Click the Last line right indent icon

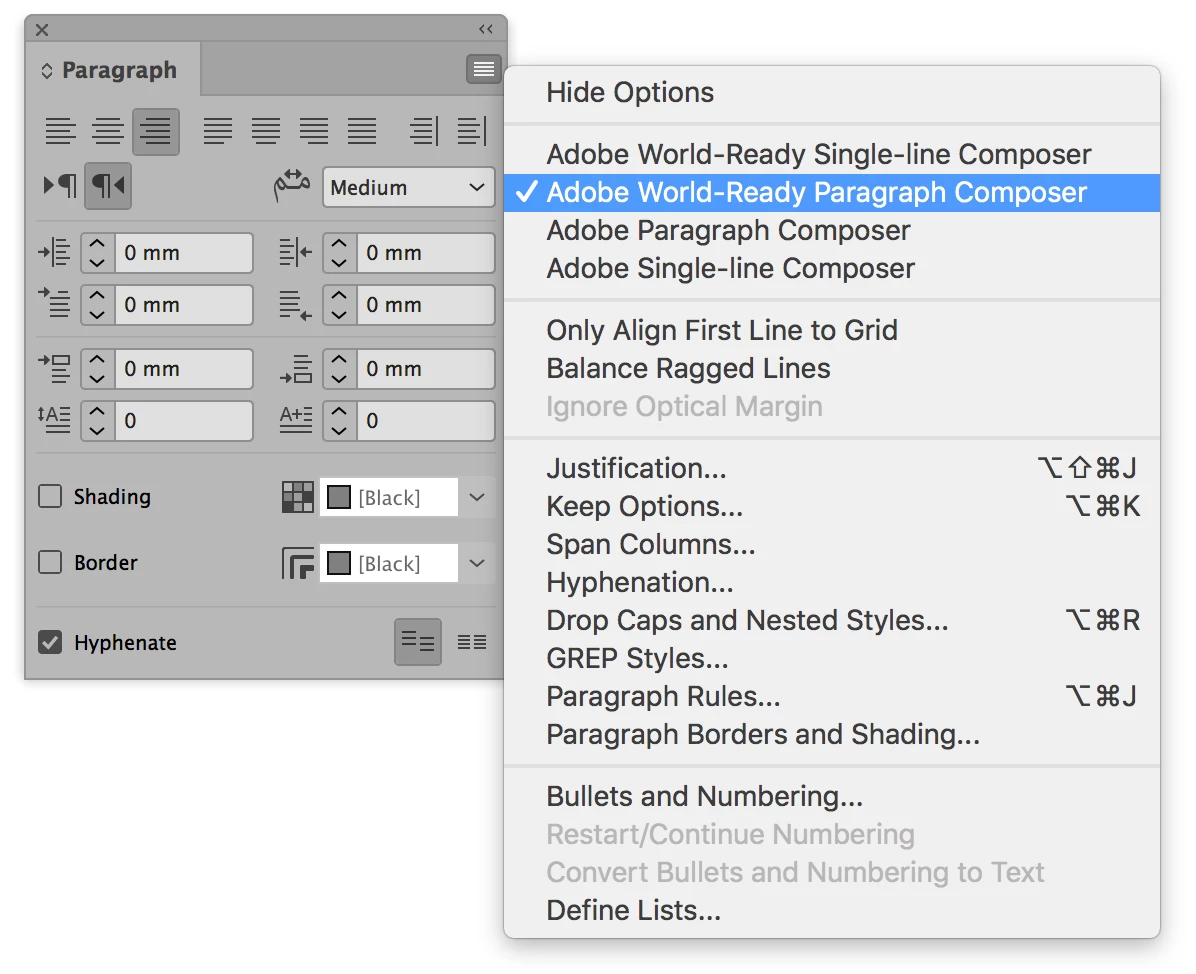coord(295,305)
